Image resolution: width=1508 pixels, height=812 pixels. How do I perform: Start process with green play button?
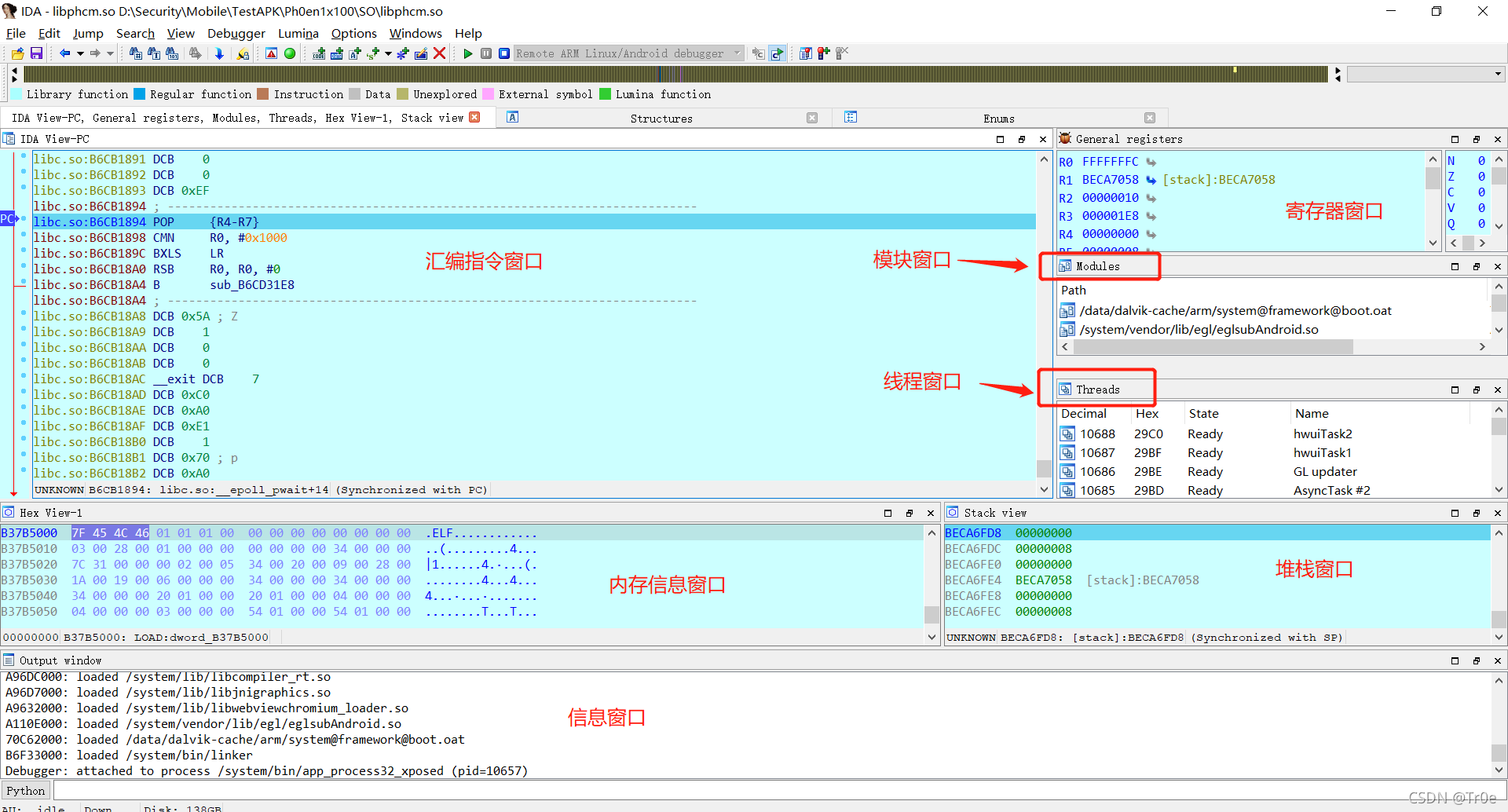[x=468, y=53]
